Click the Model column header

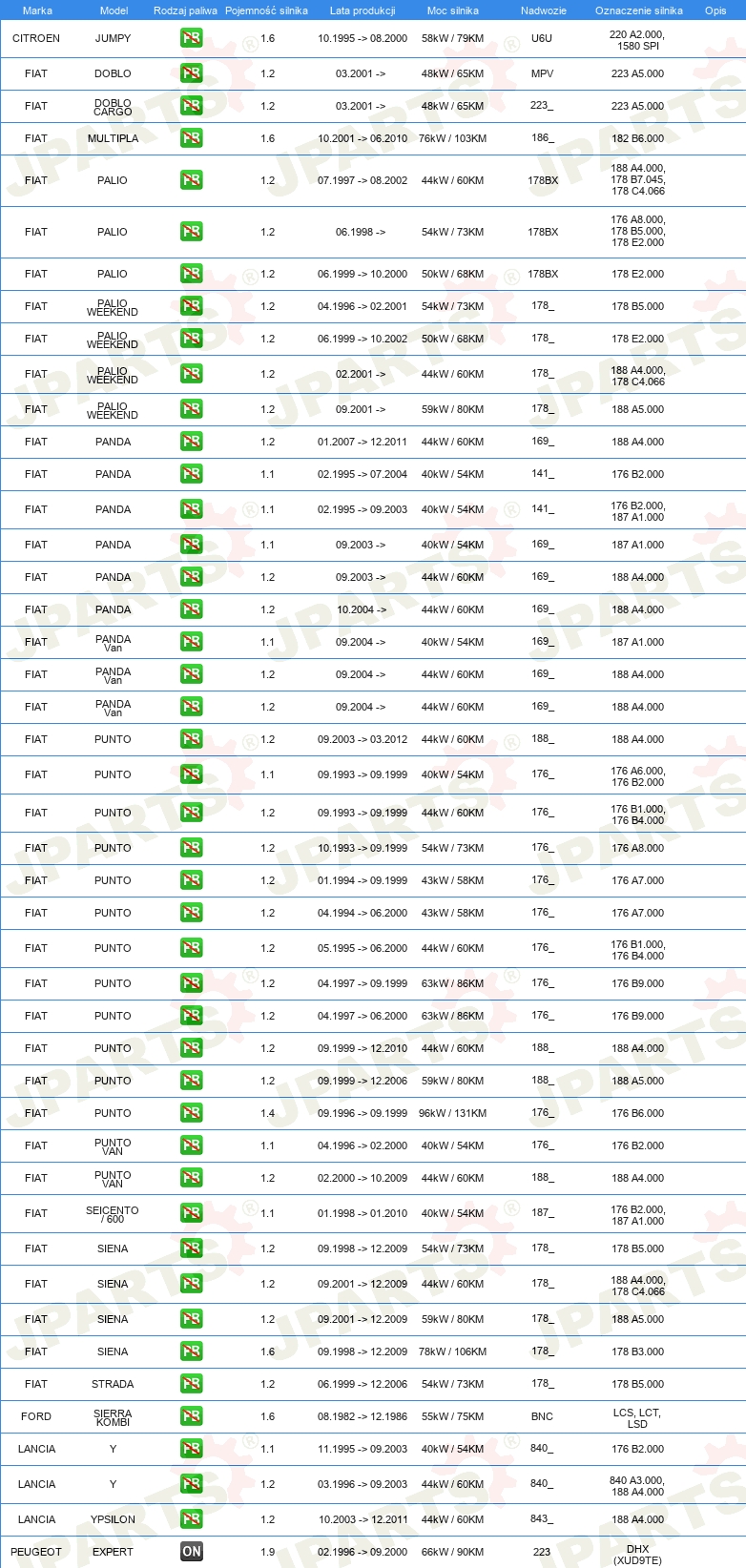click(114, 10)
